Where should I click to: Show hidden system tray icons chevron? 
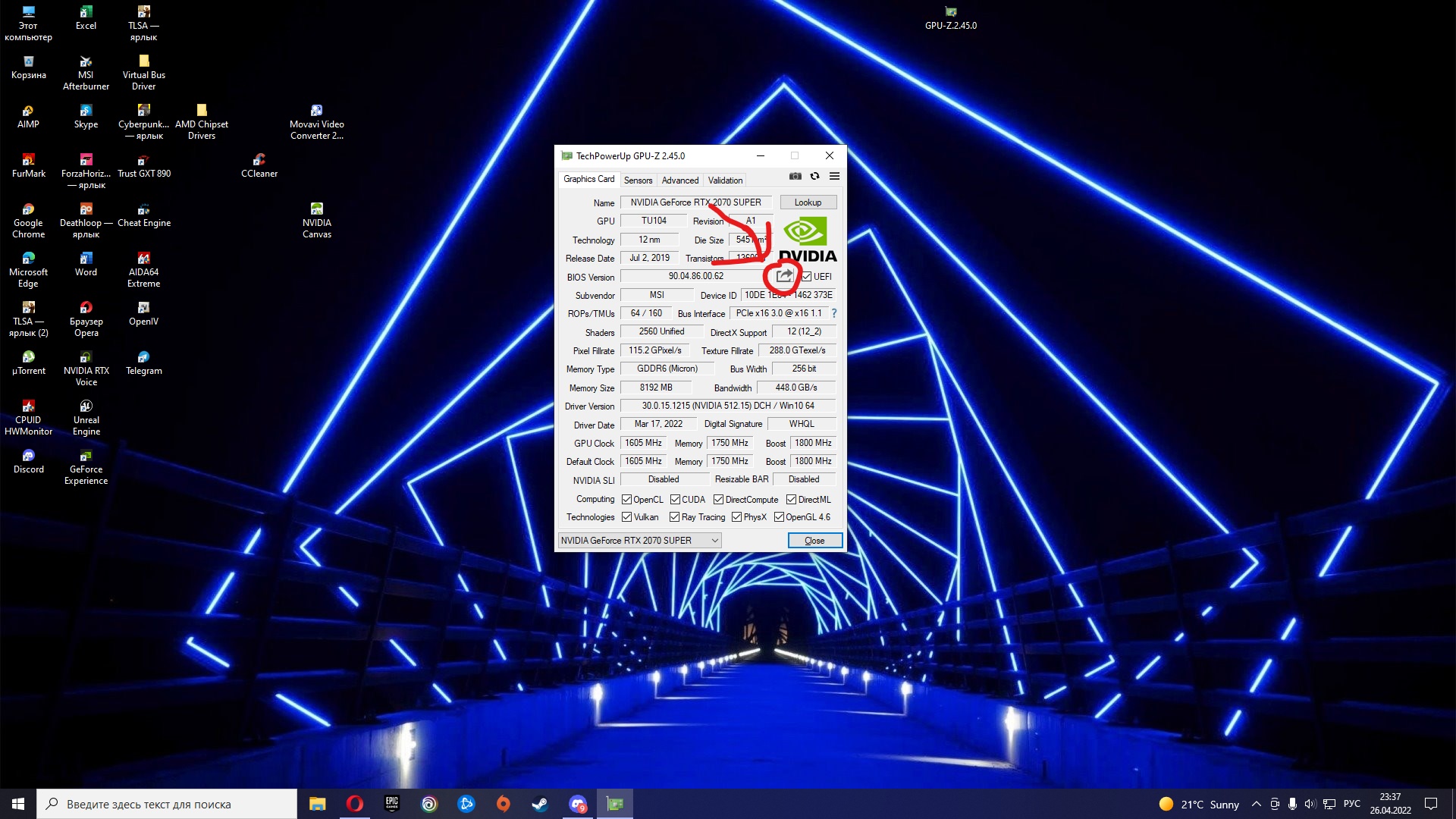[1256, 804]
